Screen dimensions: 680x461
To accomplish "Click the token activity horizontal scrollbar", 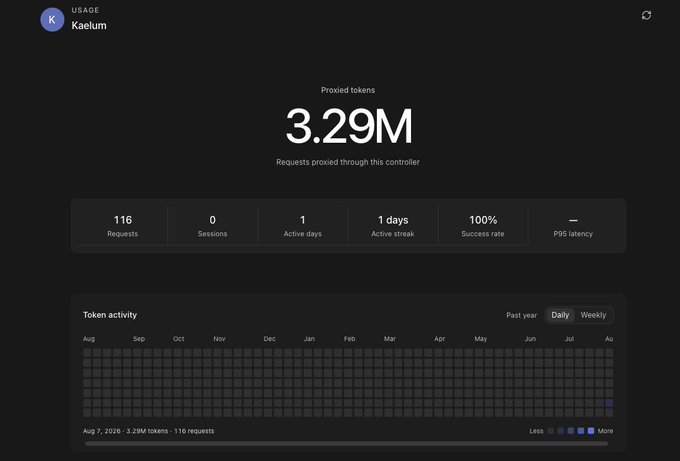I will 347,444.
